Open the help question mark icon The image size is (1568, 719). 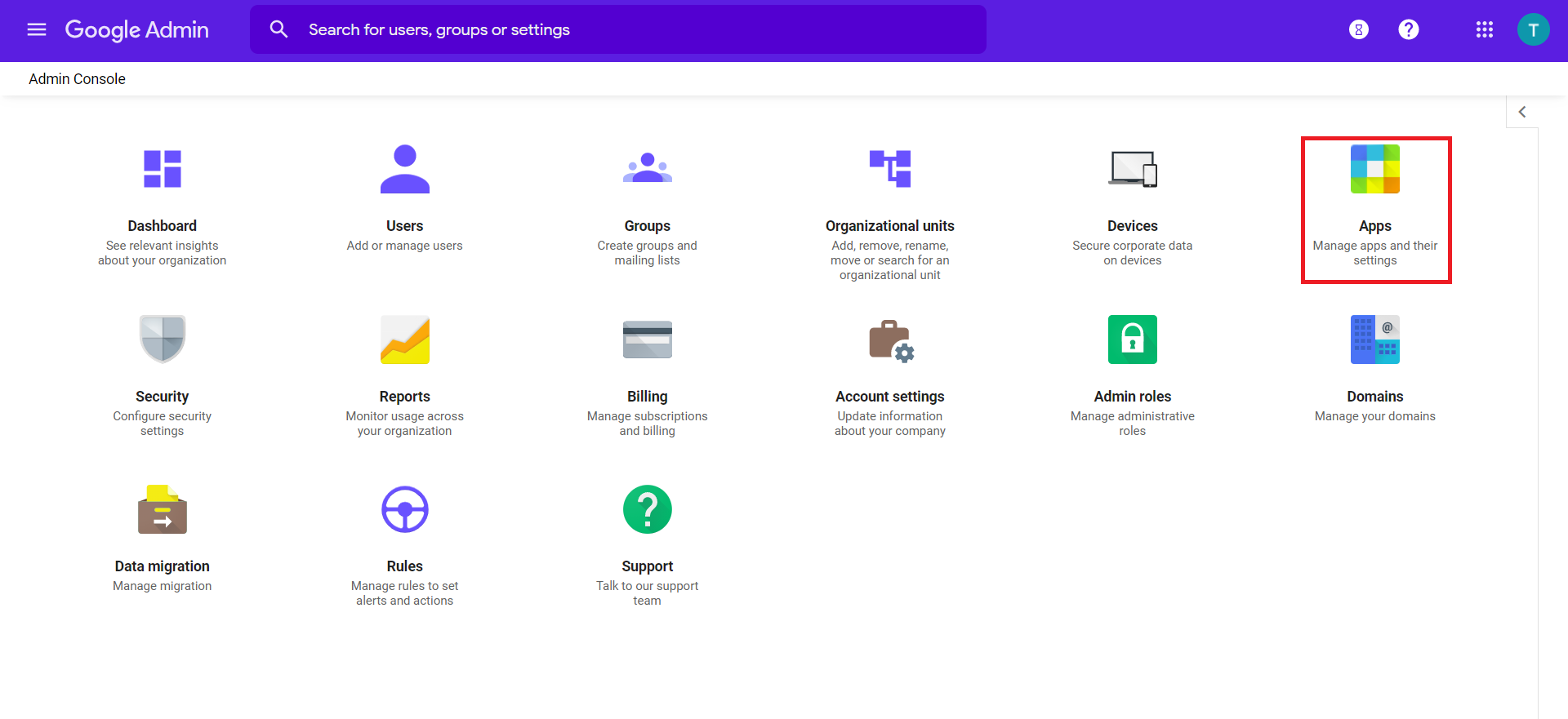(x=1409, y=30)
